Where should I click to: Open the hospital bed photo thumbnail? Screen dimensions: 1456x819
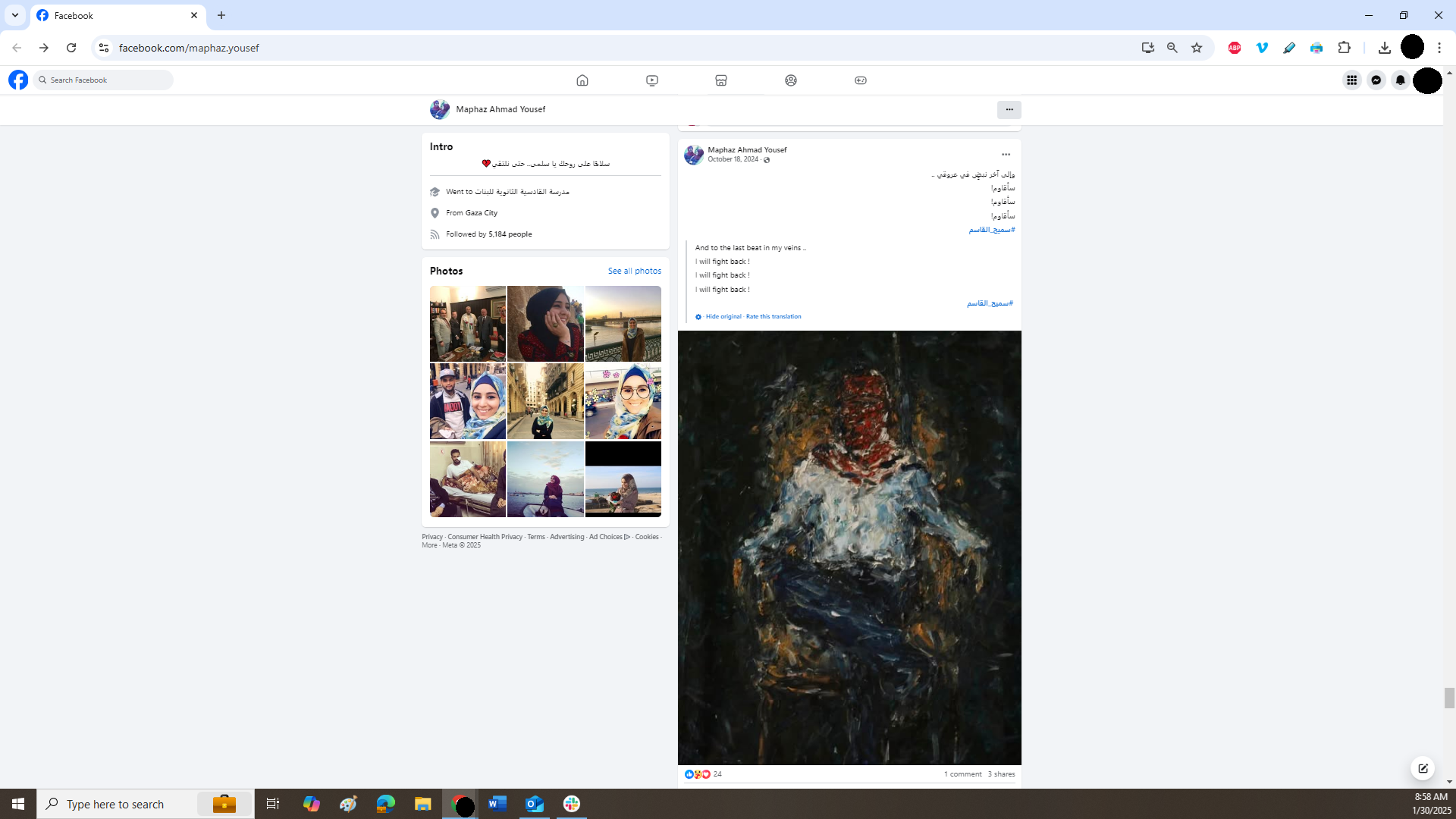[468, 479]
